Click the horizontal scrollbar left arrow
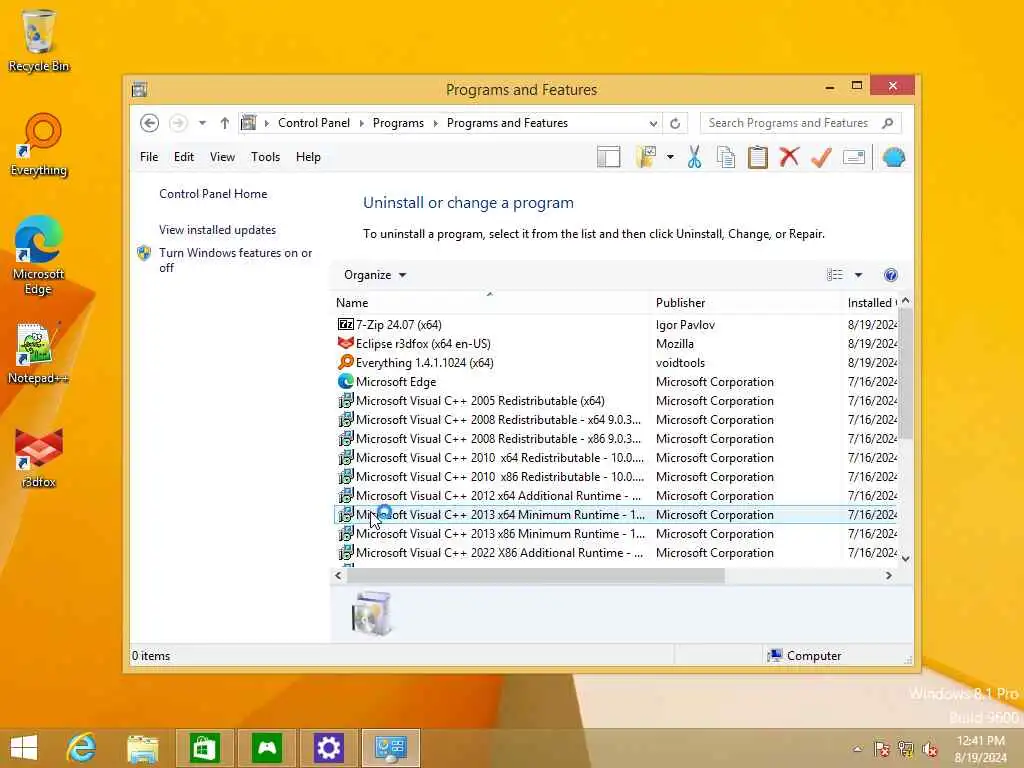Screen dimensions: 1024x768 [x=338, y=575]
